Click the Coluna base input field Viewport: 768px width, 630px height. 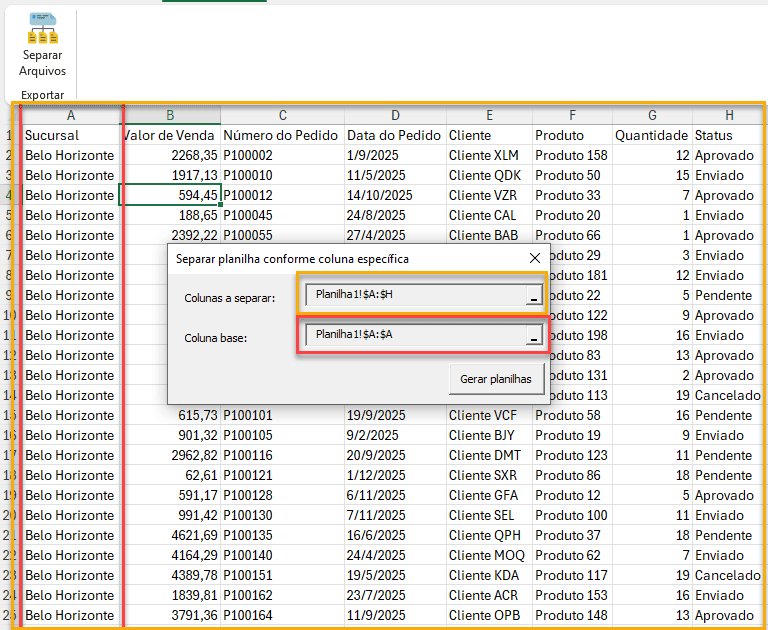(415, 335)
